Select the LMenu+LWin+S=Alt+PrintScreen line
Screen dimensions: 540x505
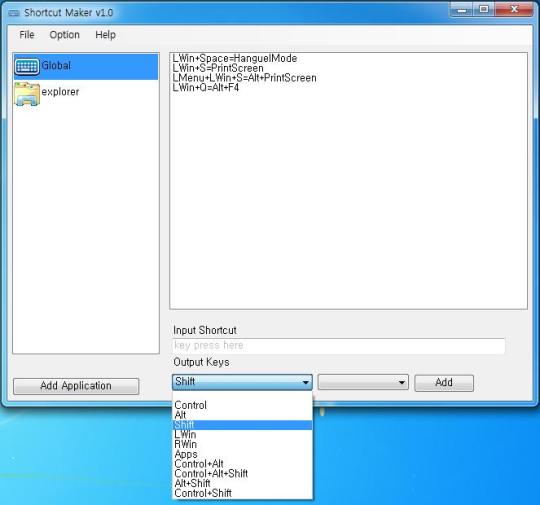pos(348,78)
